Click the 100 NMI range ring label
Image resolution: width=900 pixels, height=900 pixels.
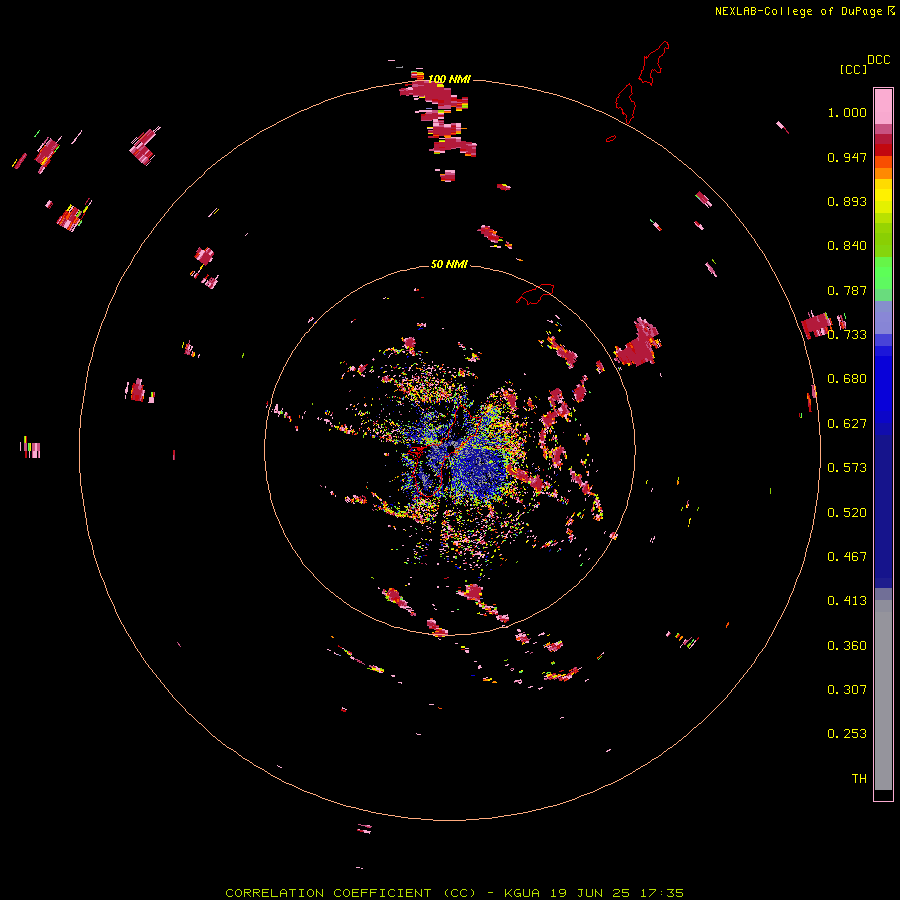click(449, 79)
